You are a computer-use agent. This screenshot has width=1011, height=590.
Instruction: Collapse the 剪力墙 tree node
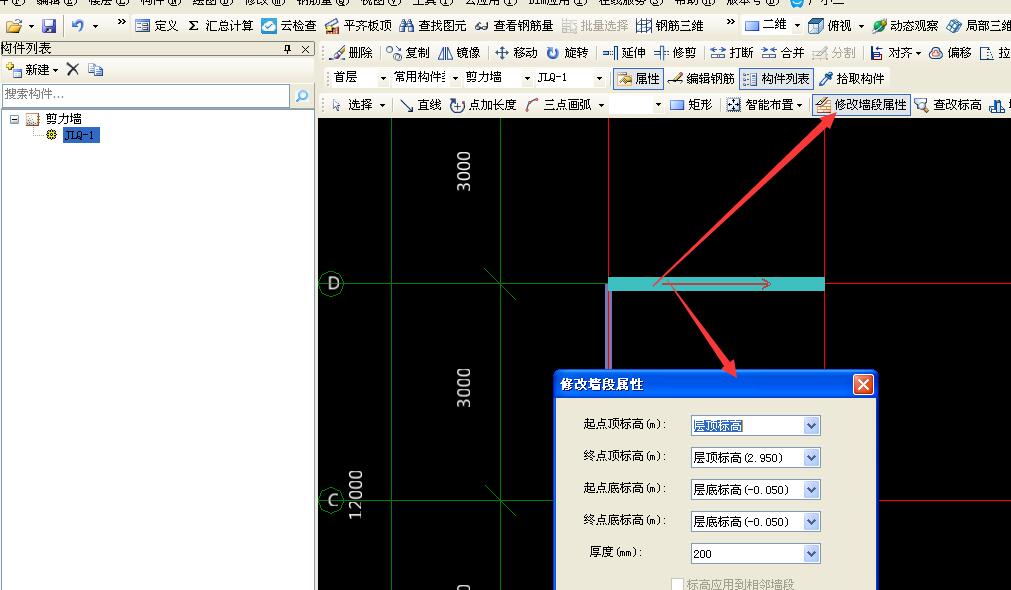[14, 119]
